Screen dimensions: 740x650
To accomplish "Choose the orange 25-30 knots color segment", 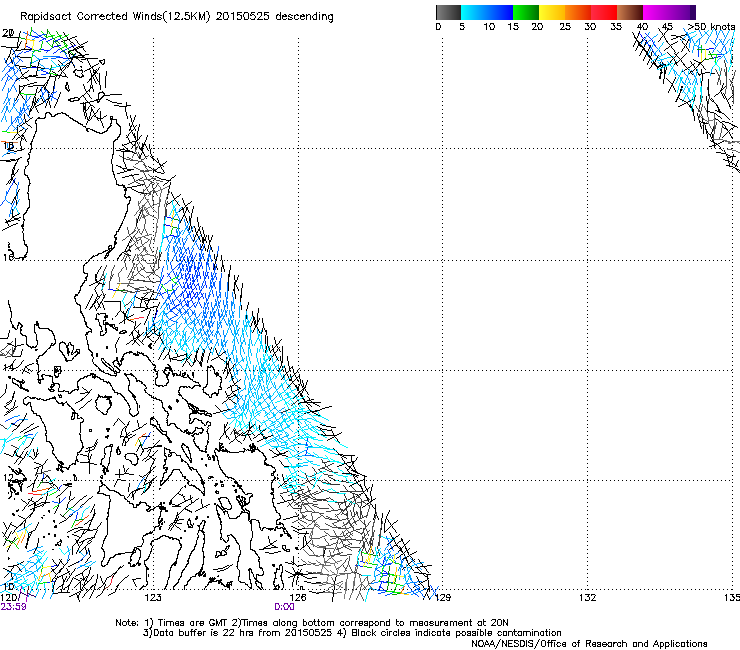I will point(578,12).
